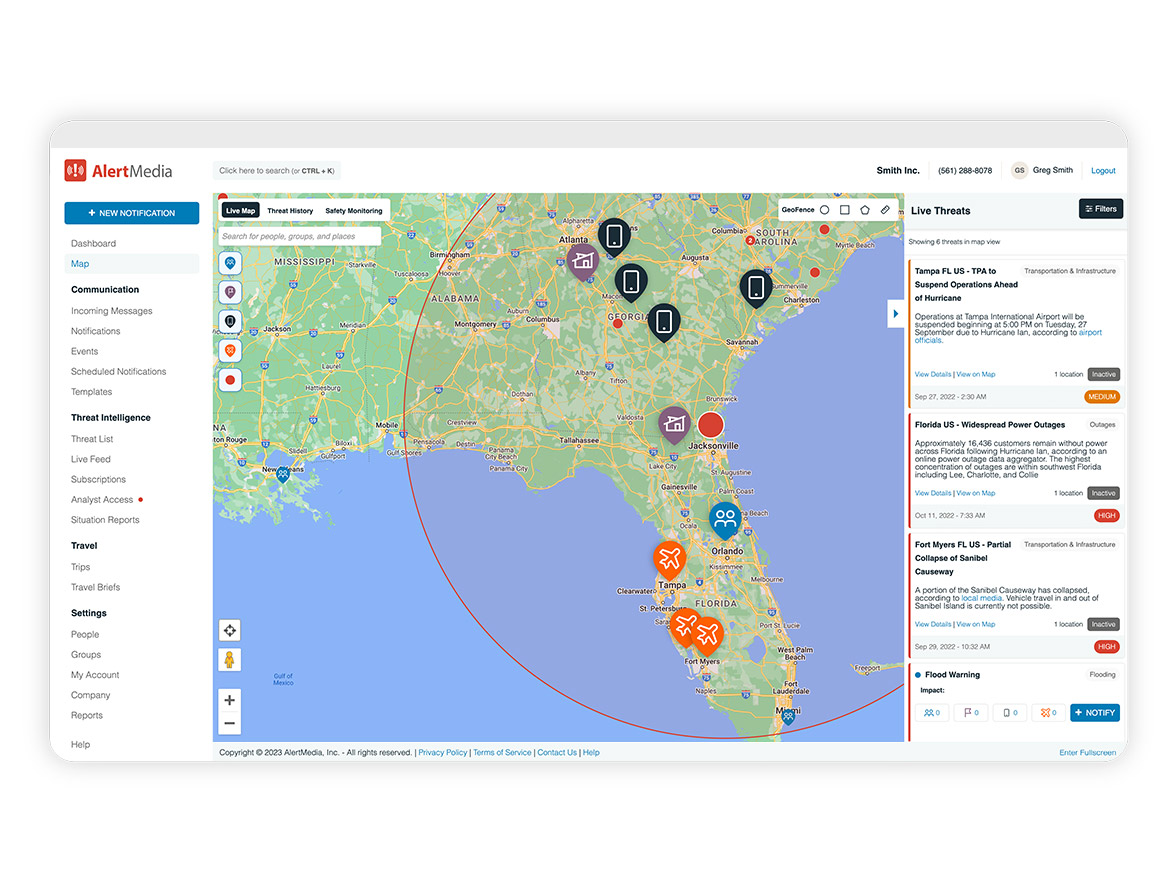This screenshot has width=1176, height=882.
Task: Zoom out the map with minus
Action: tap(230, 723)
